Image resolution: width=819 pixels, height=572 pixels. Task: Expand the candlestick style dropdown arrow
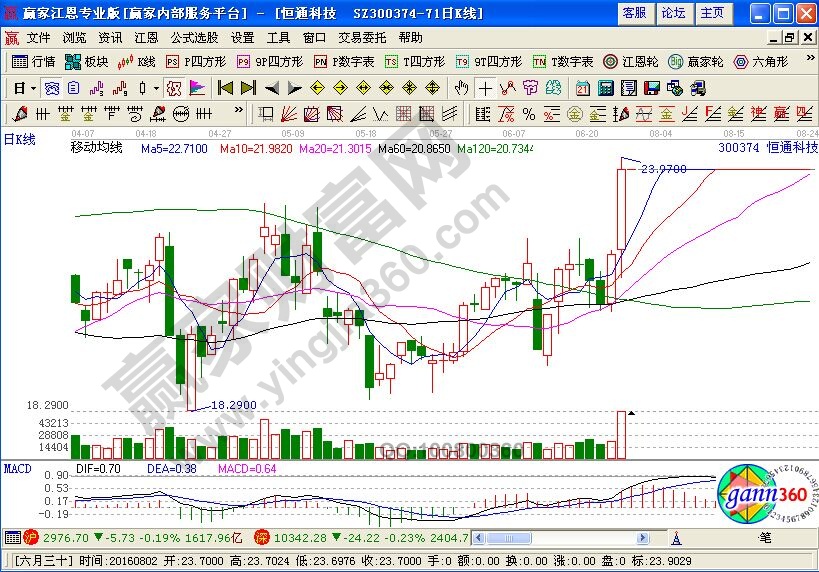[158, 87]
